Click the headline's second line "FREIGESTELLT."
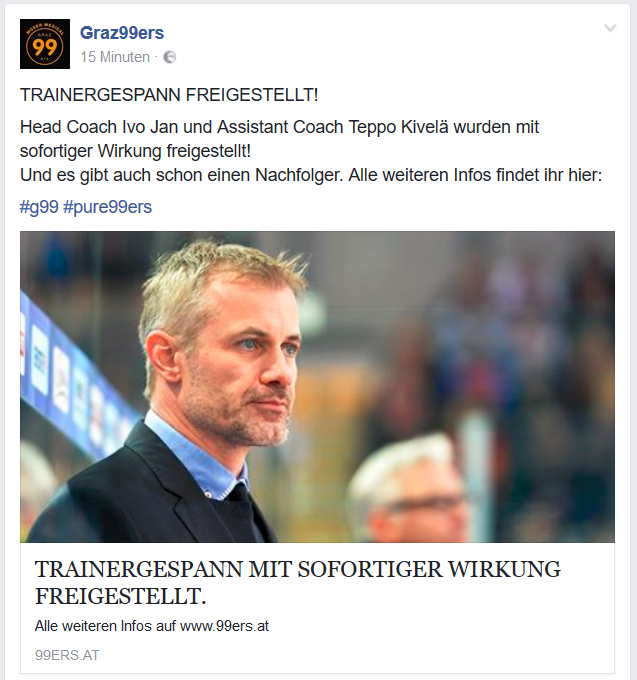The height and width of the screenshot is (680, 637). pyautogui.click(x=121, y=596)
